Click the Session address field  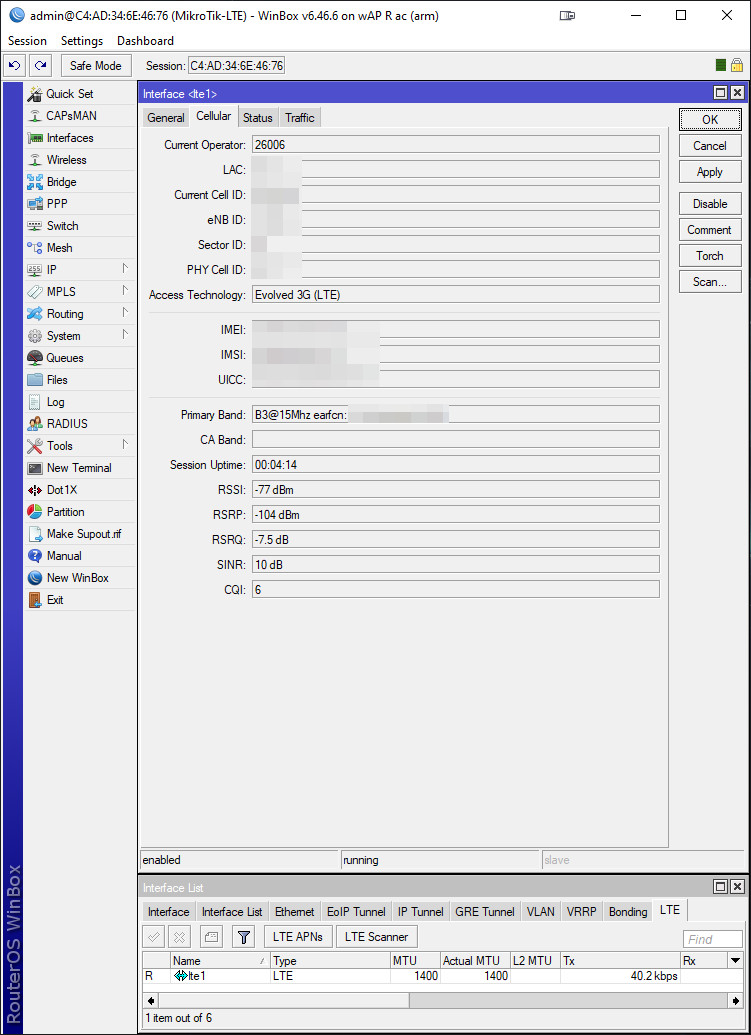pyautogui.click(x=236, y=65)
